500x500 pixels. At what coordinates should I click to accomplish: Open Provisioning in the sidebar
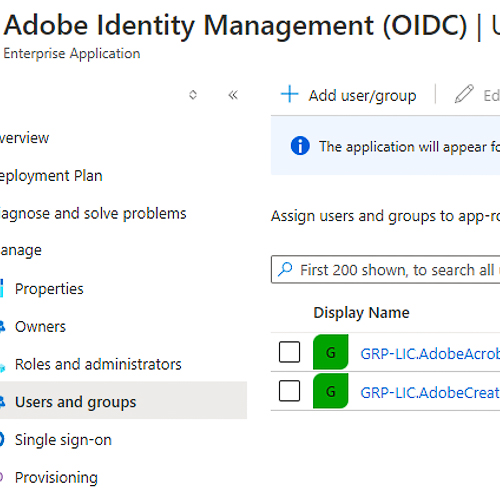click(56, 478)
